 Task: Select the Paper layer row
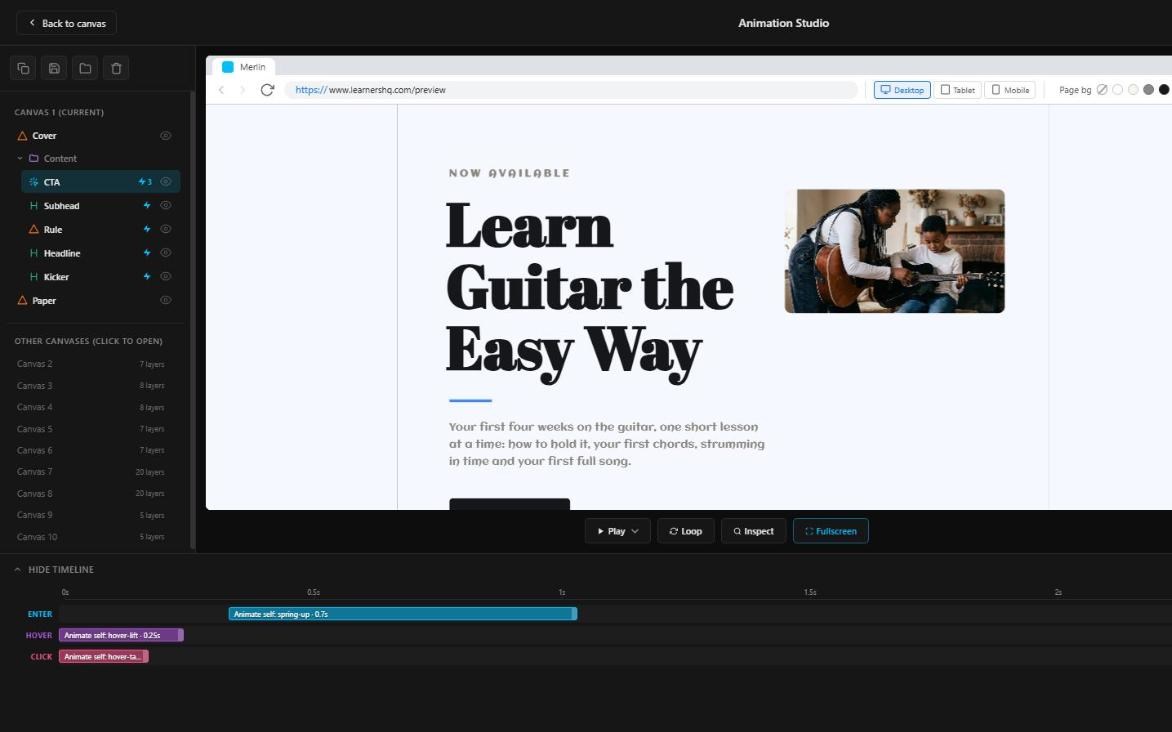tap(94, 301)
